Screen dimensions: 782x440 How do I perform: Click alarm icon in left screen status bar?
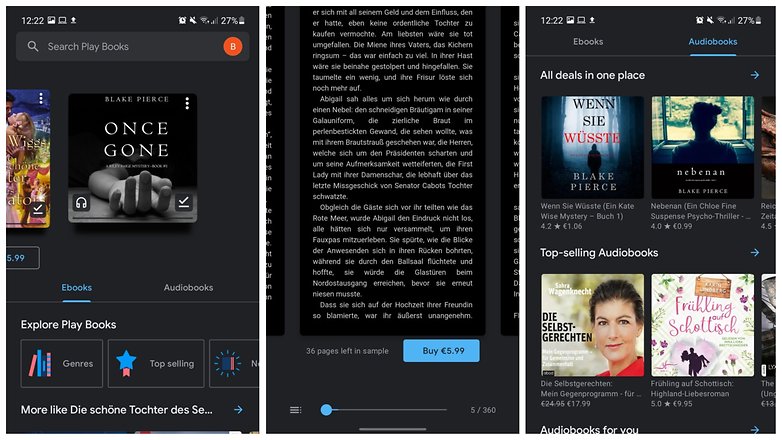pyautogui.click(x=182, y=20)
